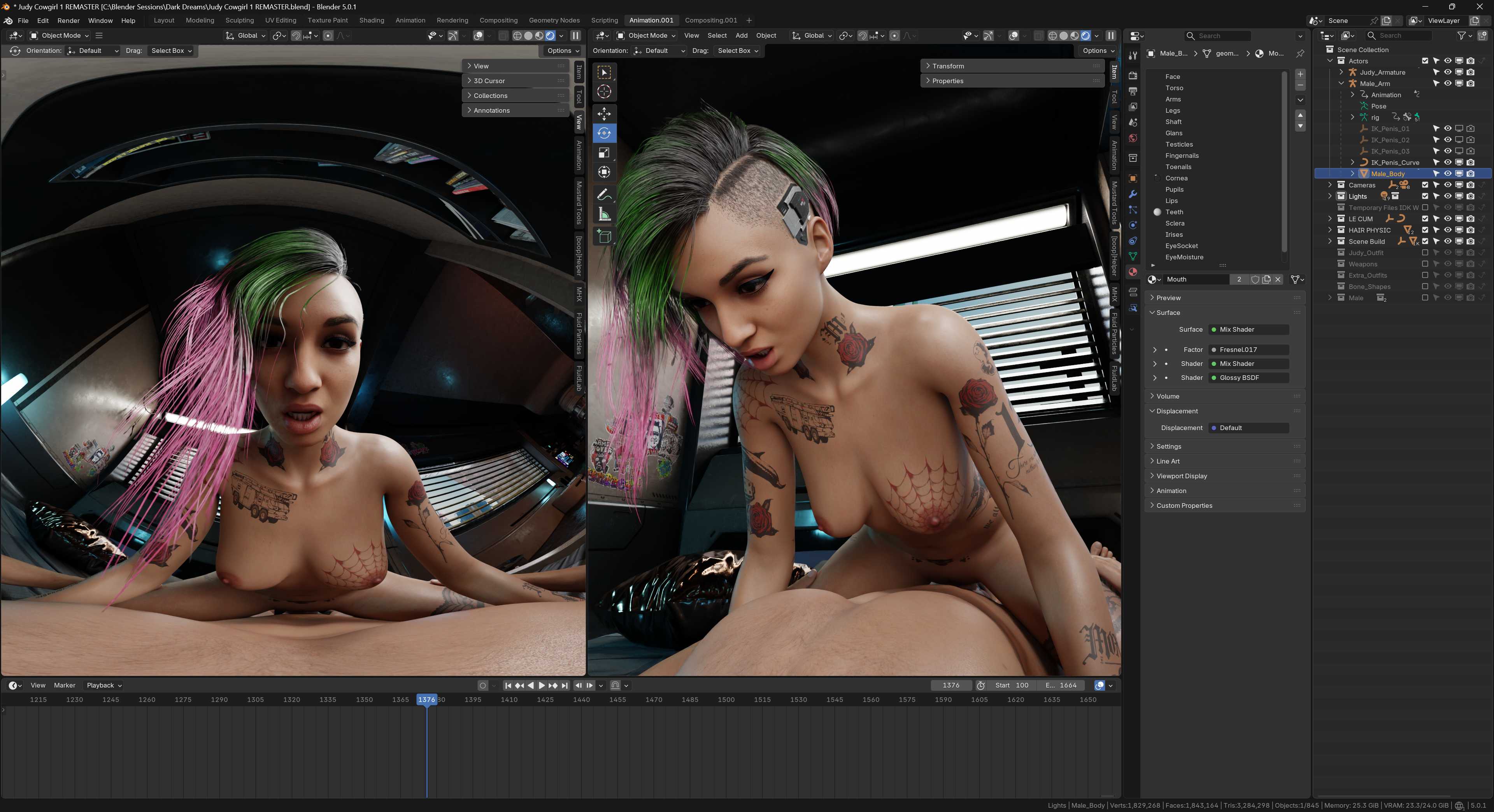Toggle the Cameras collection checkbox
Image resolution: width=1494 pixels, height=812 pixels.
[1425, 185]
